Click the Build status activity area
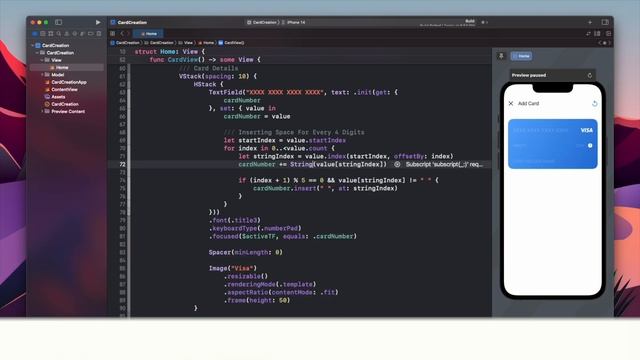The image size is (640, 360). point(447,22)
